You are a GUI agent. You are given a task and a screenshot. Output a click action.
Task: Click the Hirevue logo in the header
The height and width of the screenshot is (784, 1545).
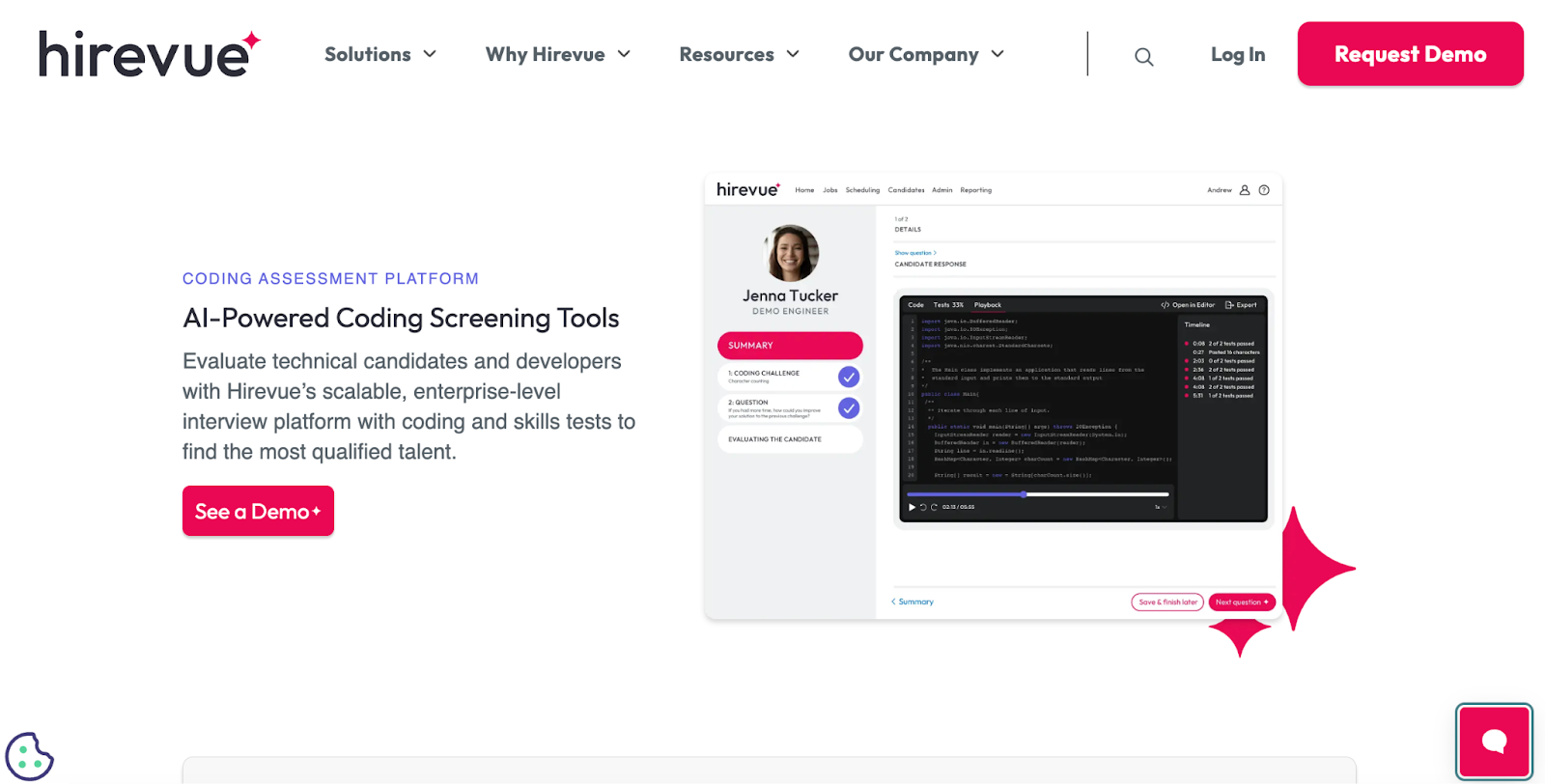[x=150, y=54]
